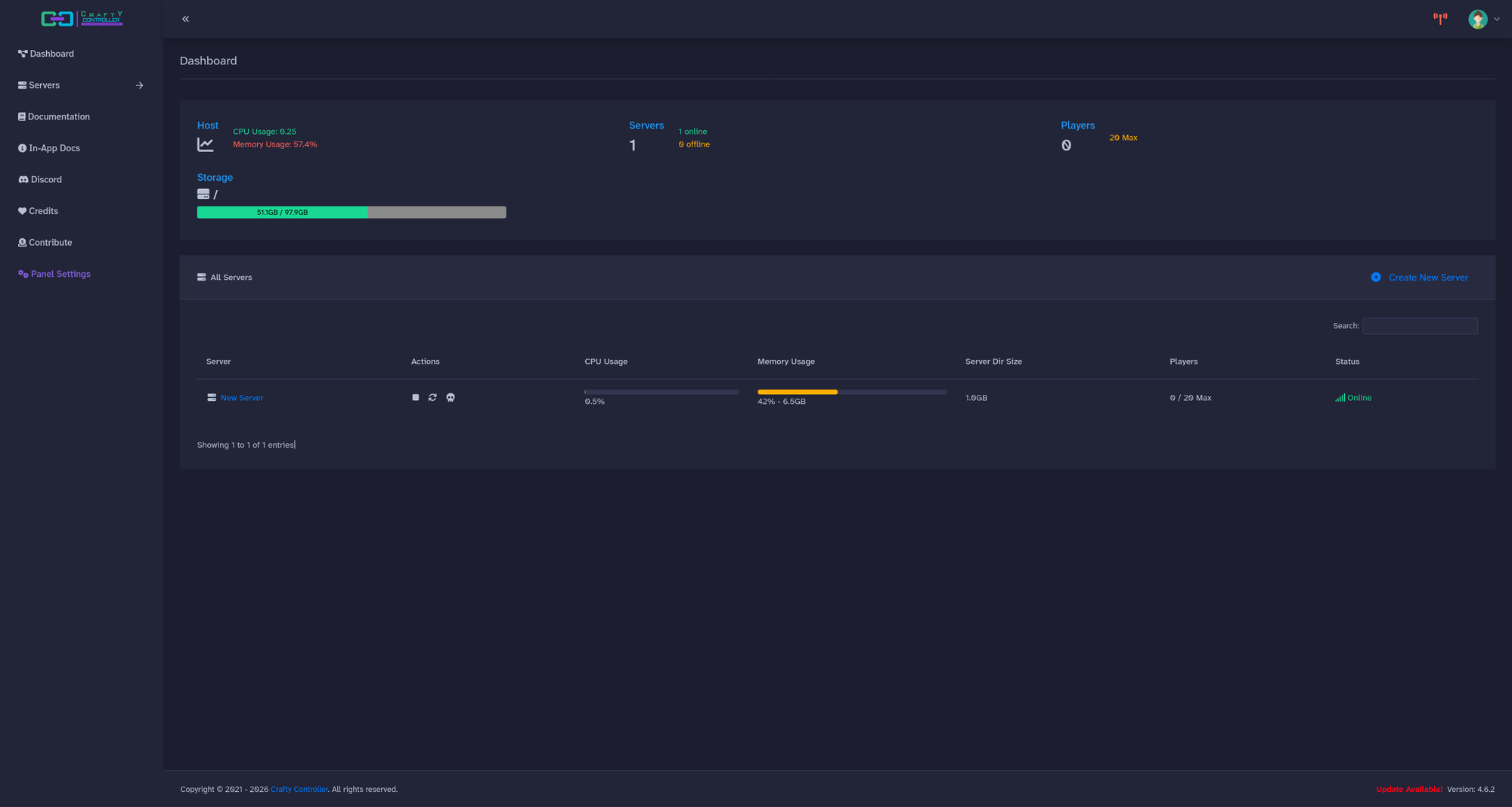Click the red broadcast antenna icon
The height and width of the screenshot is (807, 1512).
click(1440, 18)
